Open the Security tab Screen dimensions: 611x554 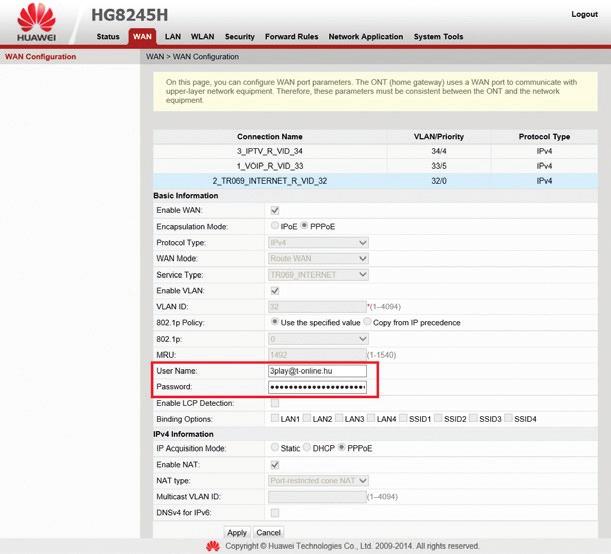[x=240, y=37]
